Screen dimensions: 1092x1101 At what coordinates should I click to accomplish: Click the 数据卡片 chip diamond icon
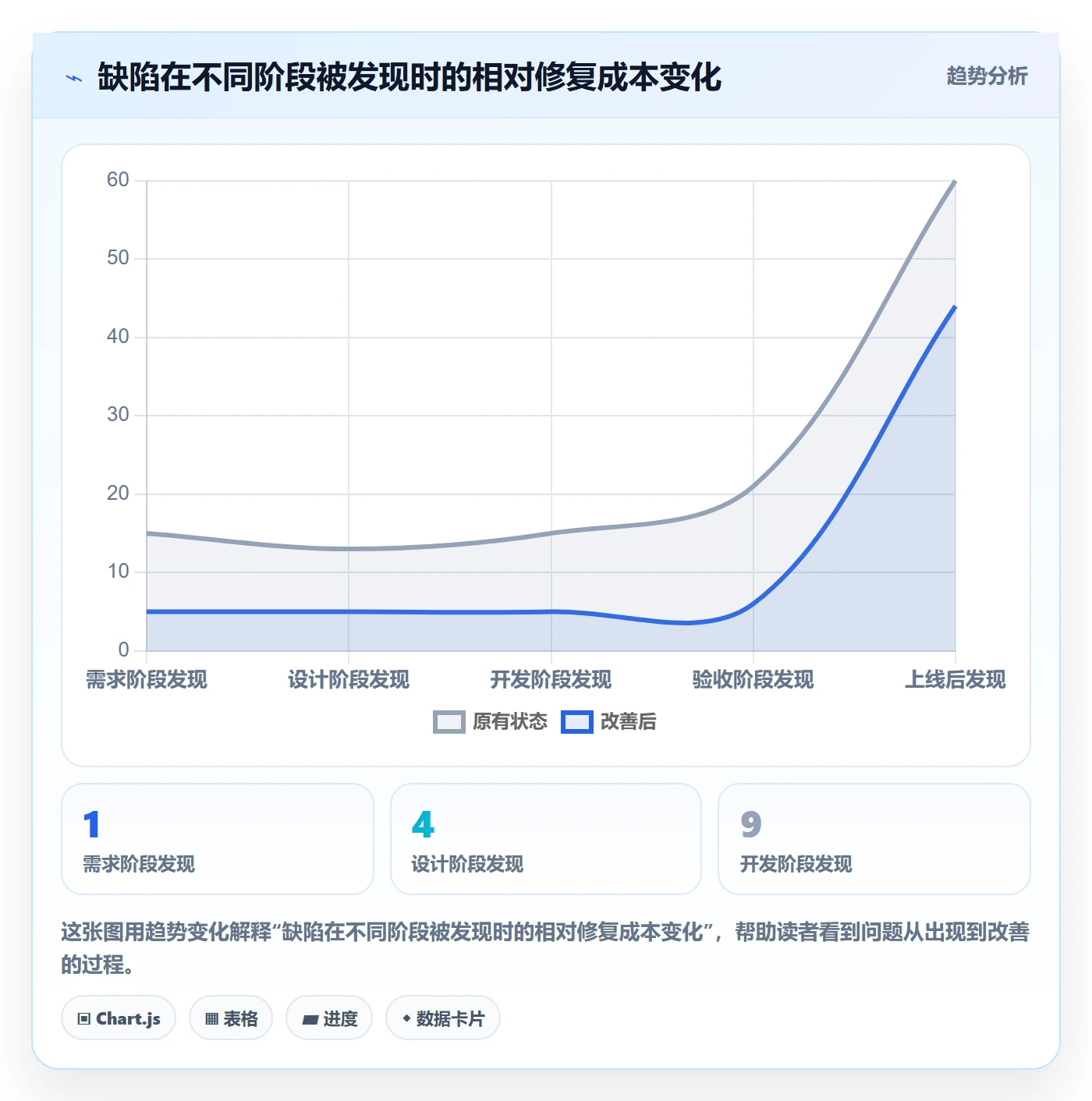click(406, 1018)
